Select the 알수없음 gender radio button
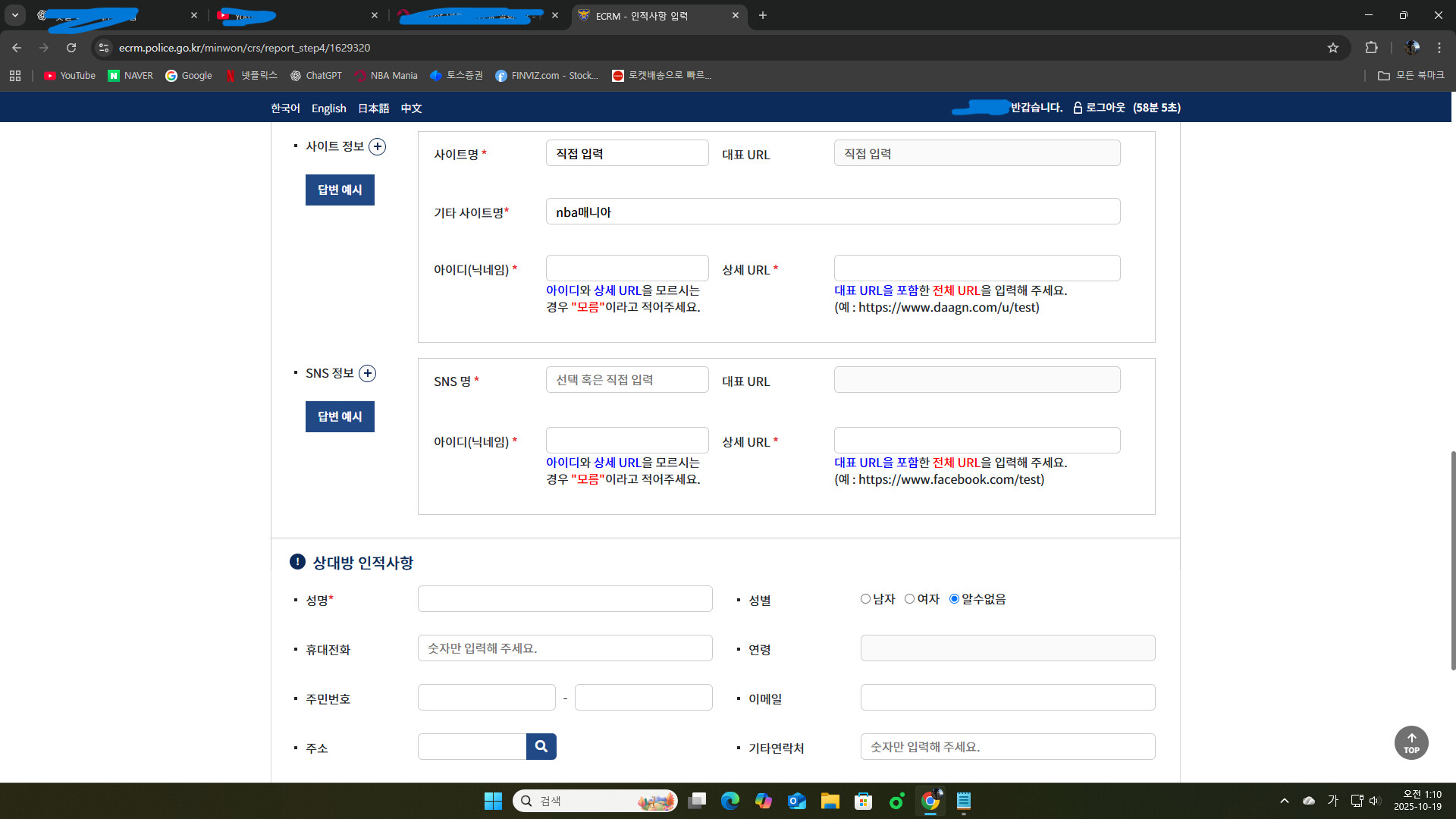 tap(954, 599)
